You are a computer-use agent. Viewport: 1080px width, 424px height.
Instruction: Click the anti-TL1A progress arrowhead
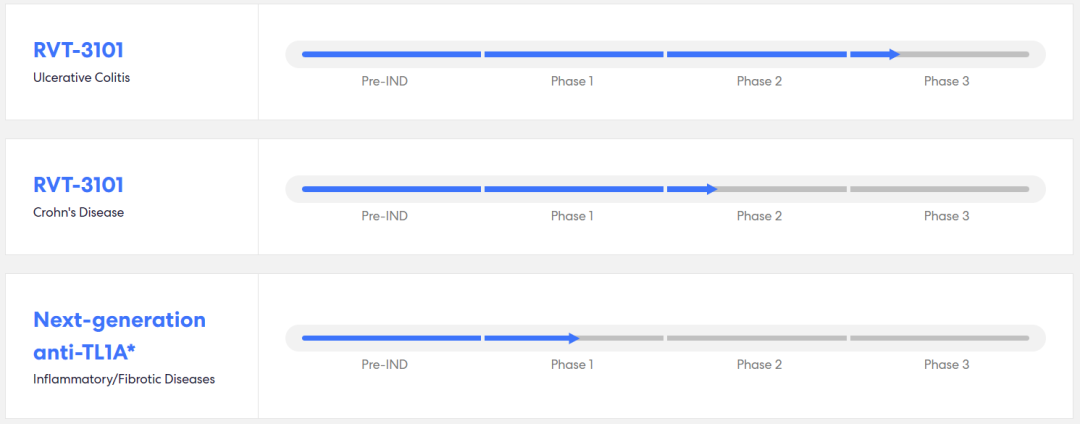[573, 338]
